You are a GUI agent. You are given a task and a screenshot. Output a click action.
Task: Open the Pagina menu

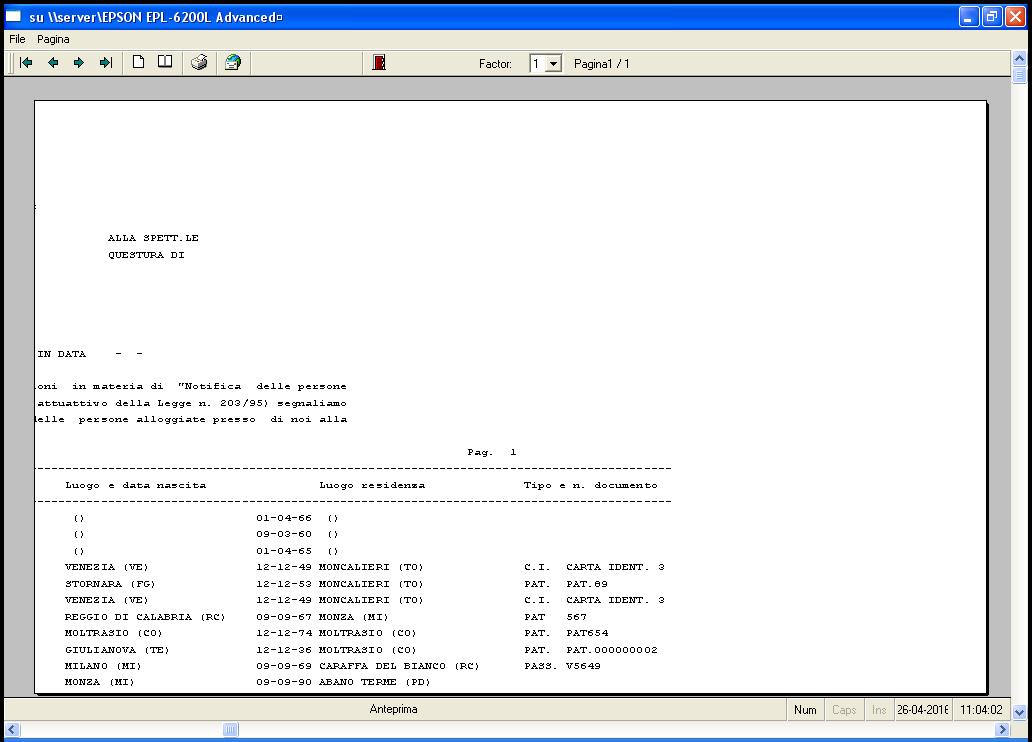pyautogui.click(x=53, y=39)
